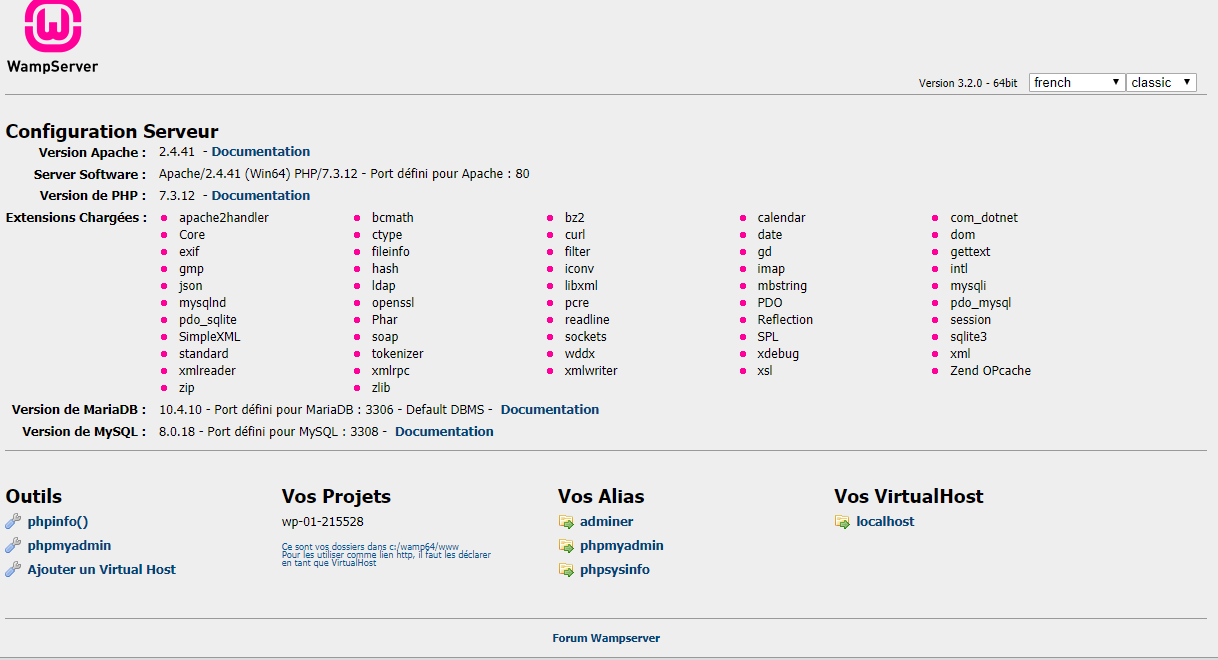
Task: Open Apache Documentation link
Action: (261, 152)
